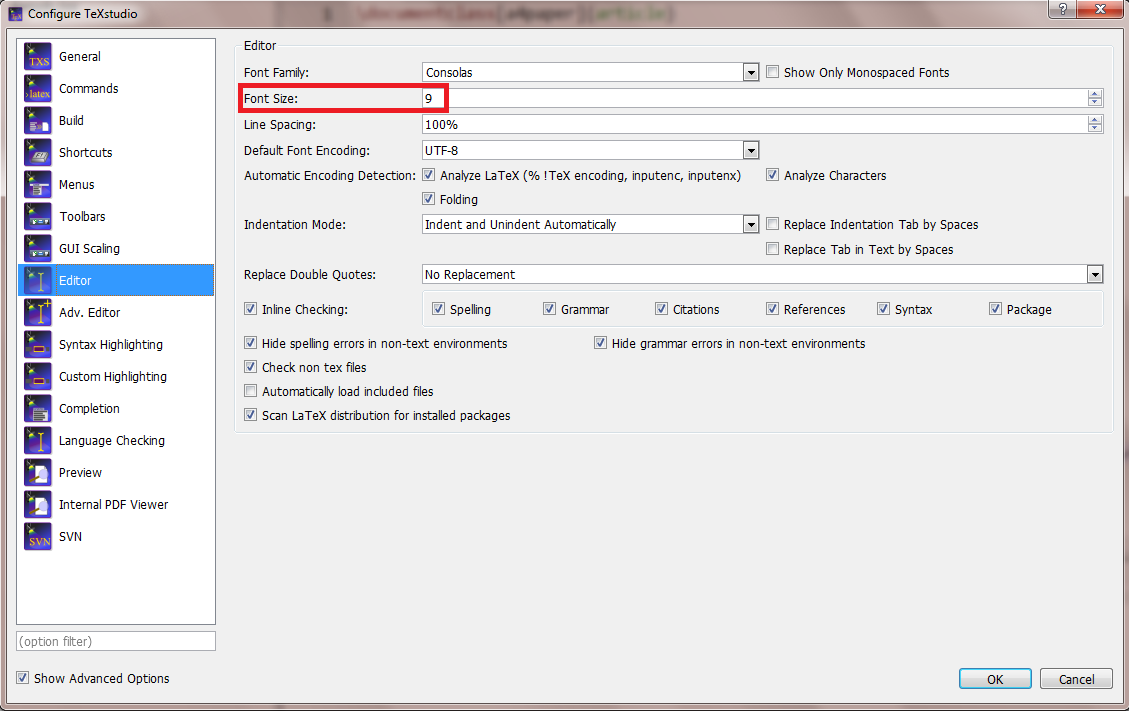
Task: Click OK to apply settings
Action: click(995, 679)
